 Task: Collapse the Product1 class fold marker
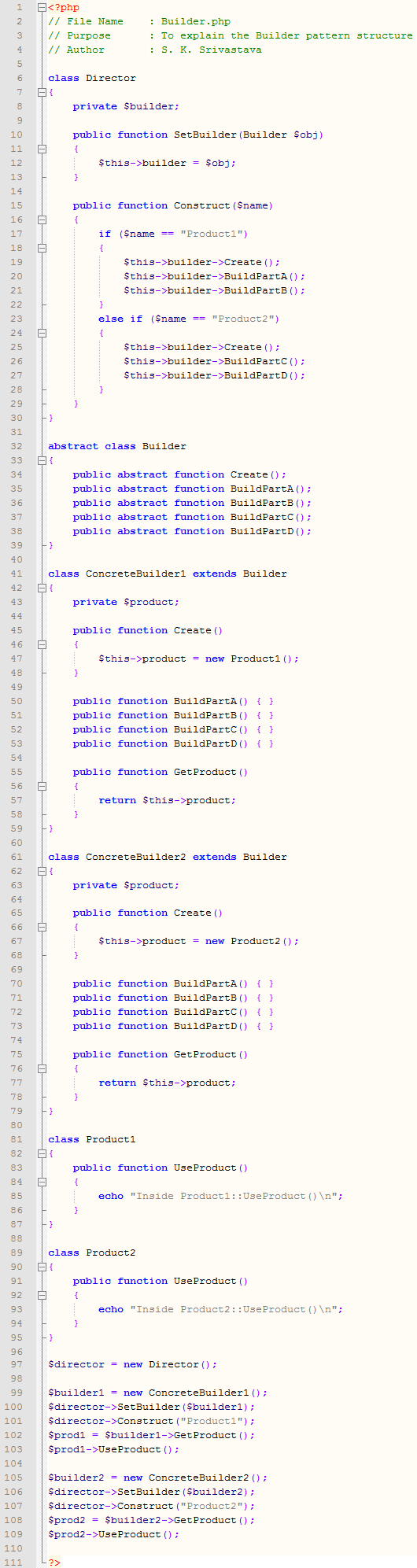42,1153
